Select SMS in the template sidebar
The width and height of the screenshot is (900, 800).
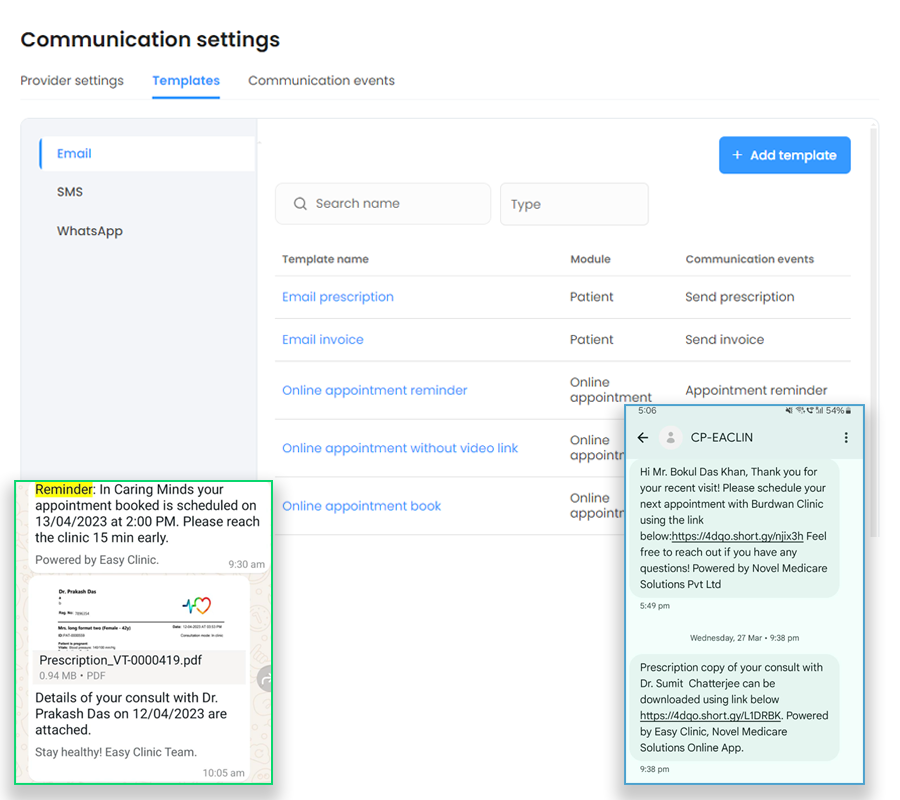pos(70,192)
